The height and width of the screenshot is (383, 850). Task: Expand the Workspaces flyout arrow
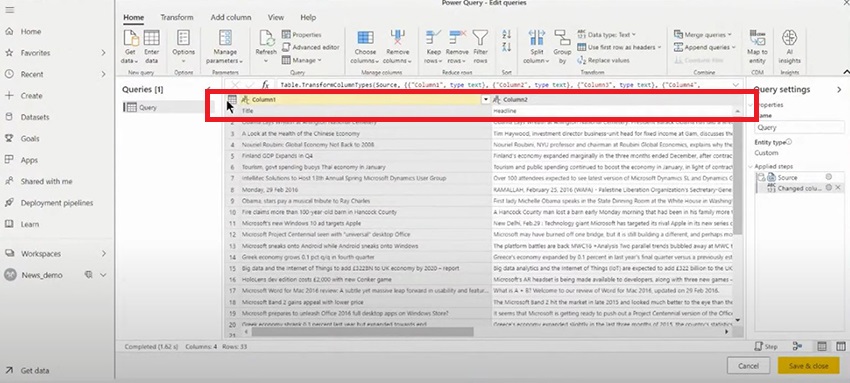103,254
